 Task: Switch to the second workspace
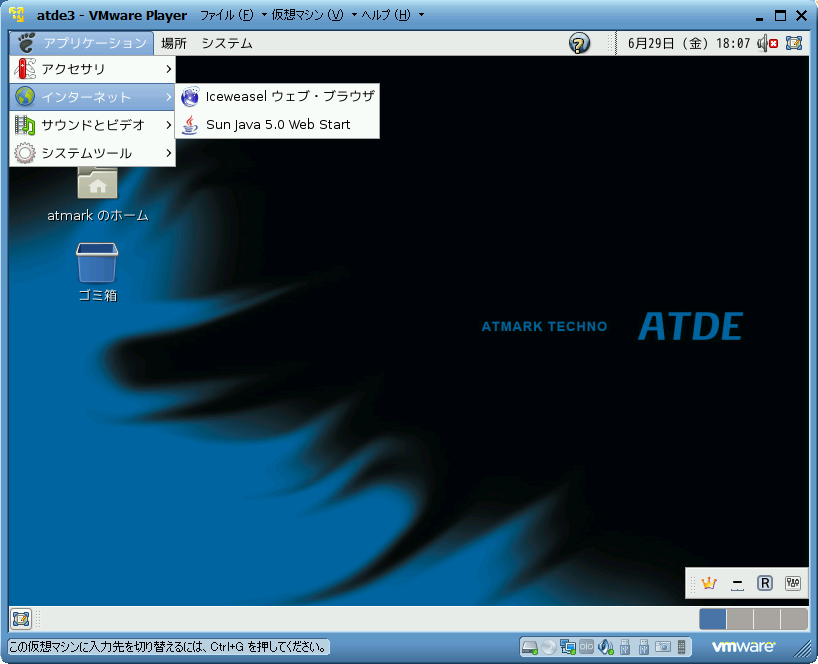click(x=740, y=619)
